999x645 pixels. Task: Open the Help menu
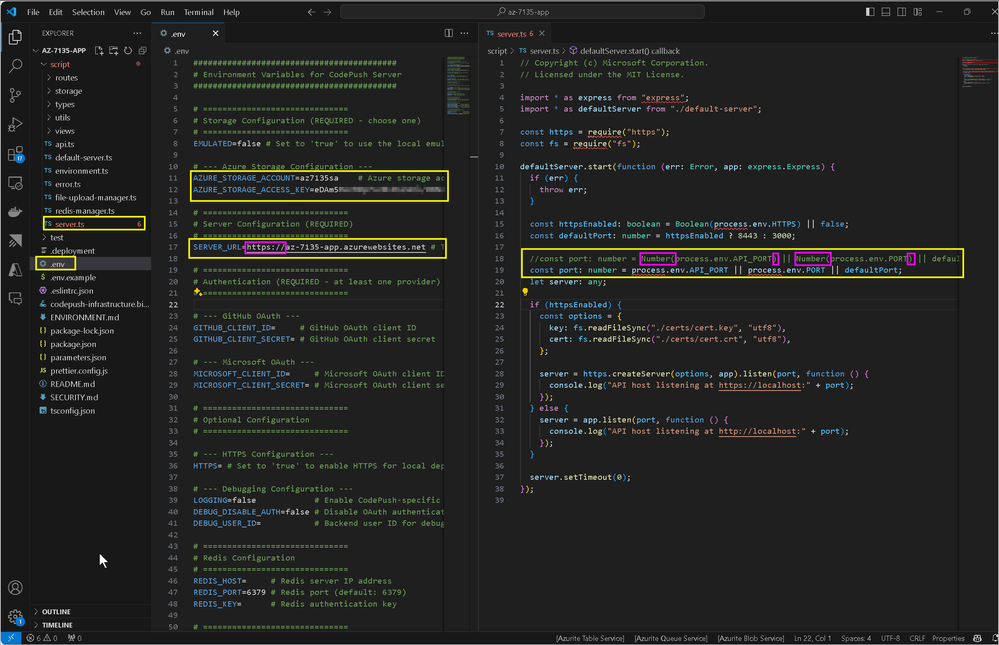[231, 12]
